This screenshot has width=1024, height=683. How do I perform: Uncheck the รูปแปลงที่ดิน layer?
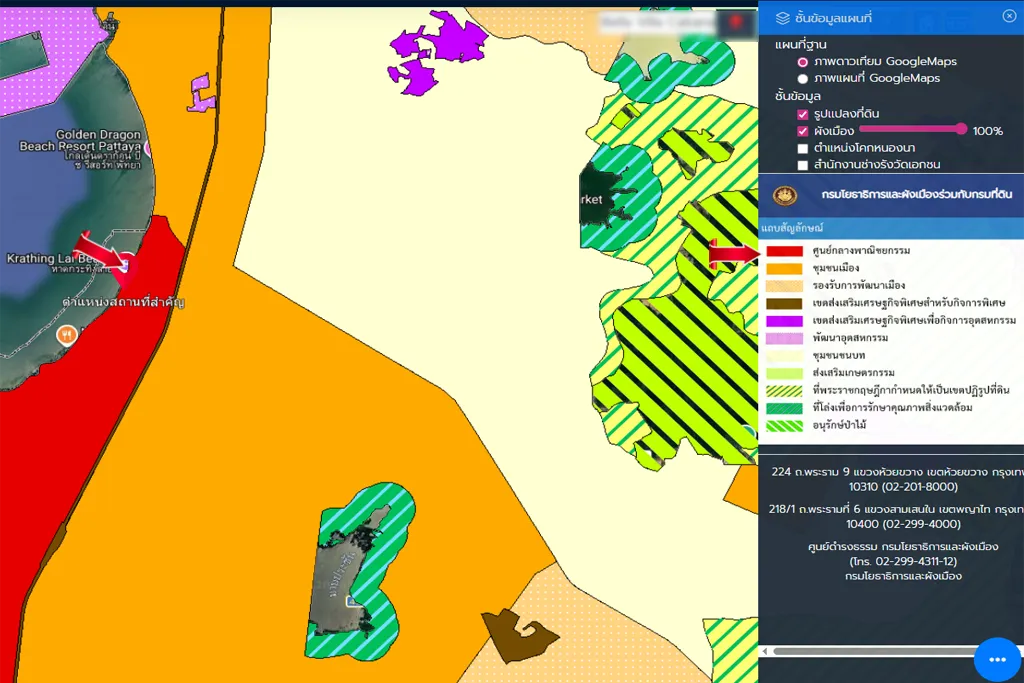point(802,114)
